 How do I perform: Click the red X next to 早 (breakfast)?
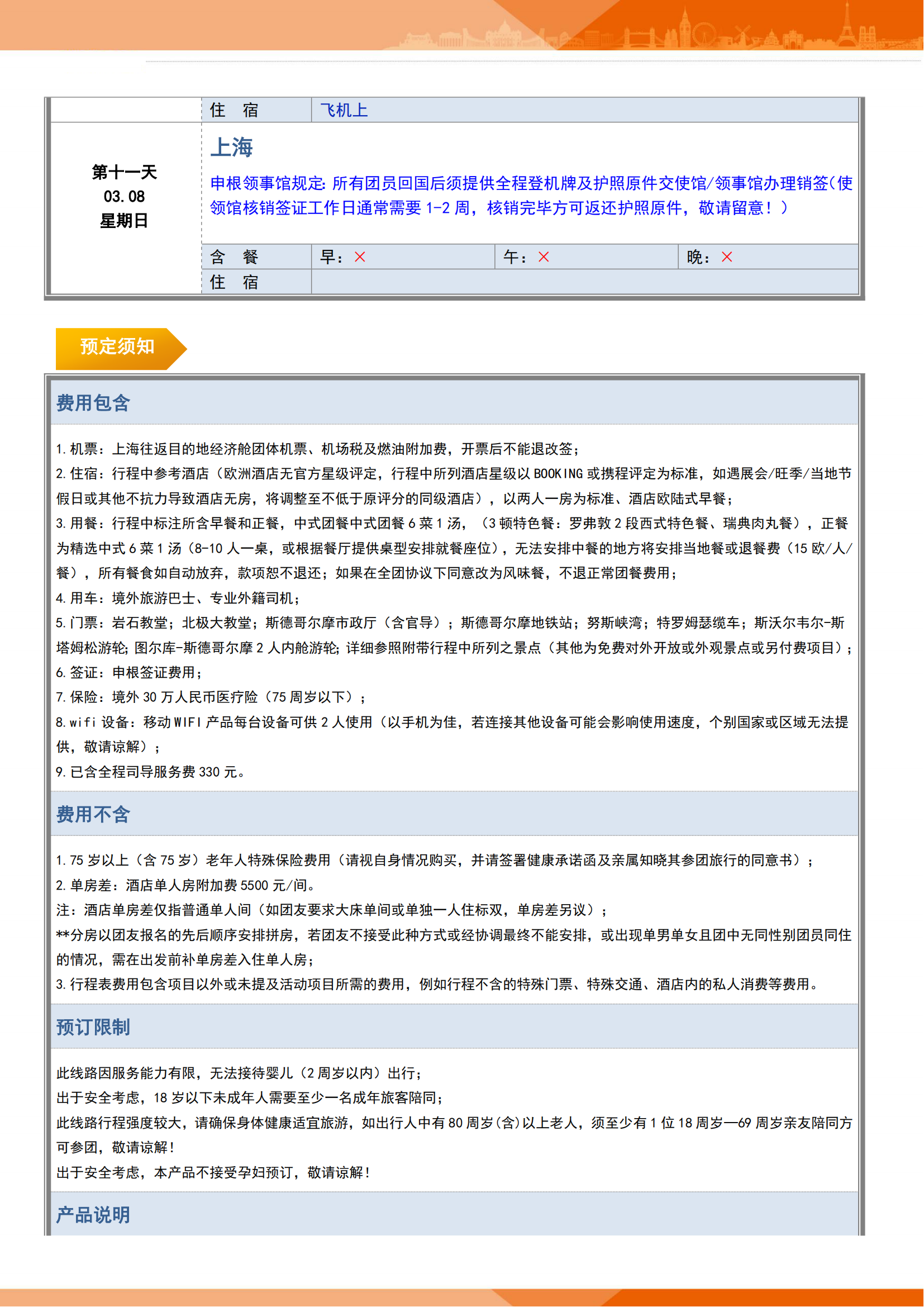pyautogui.click(x=360, y=257)
